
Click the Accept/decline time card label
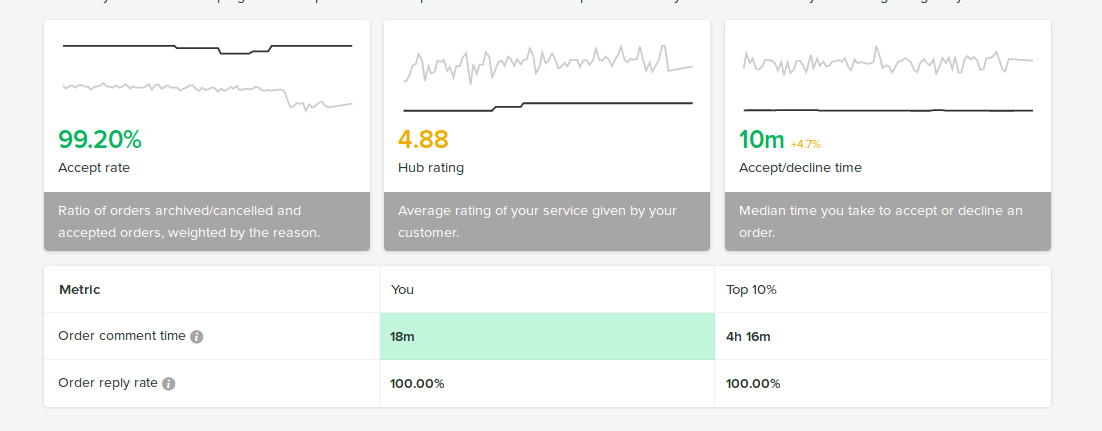click(800, 168)
